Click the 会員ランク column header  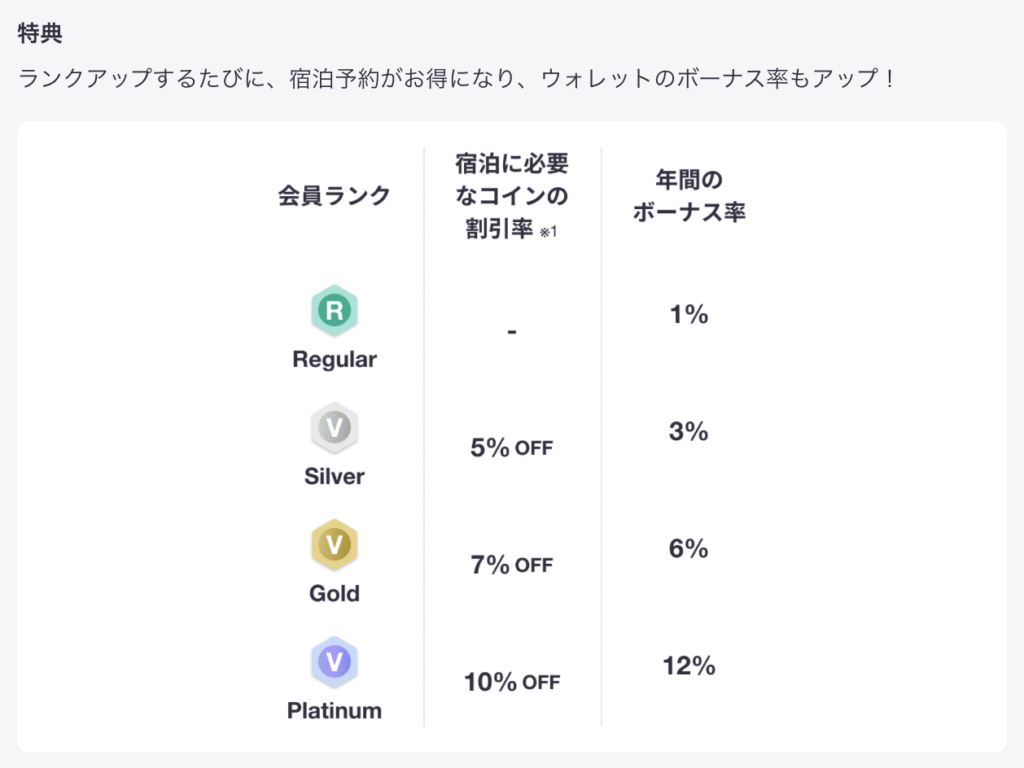pos(334,196)
